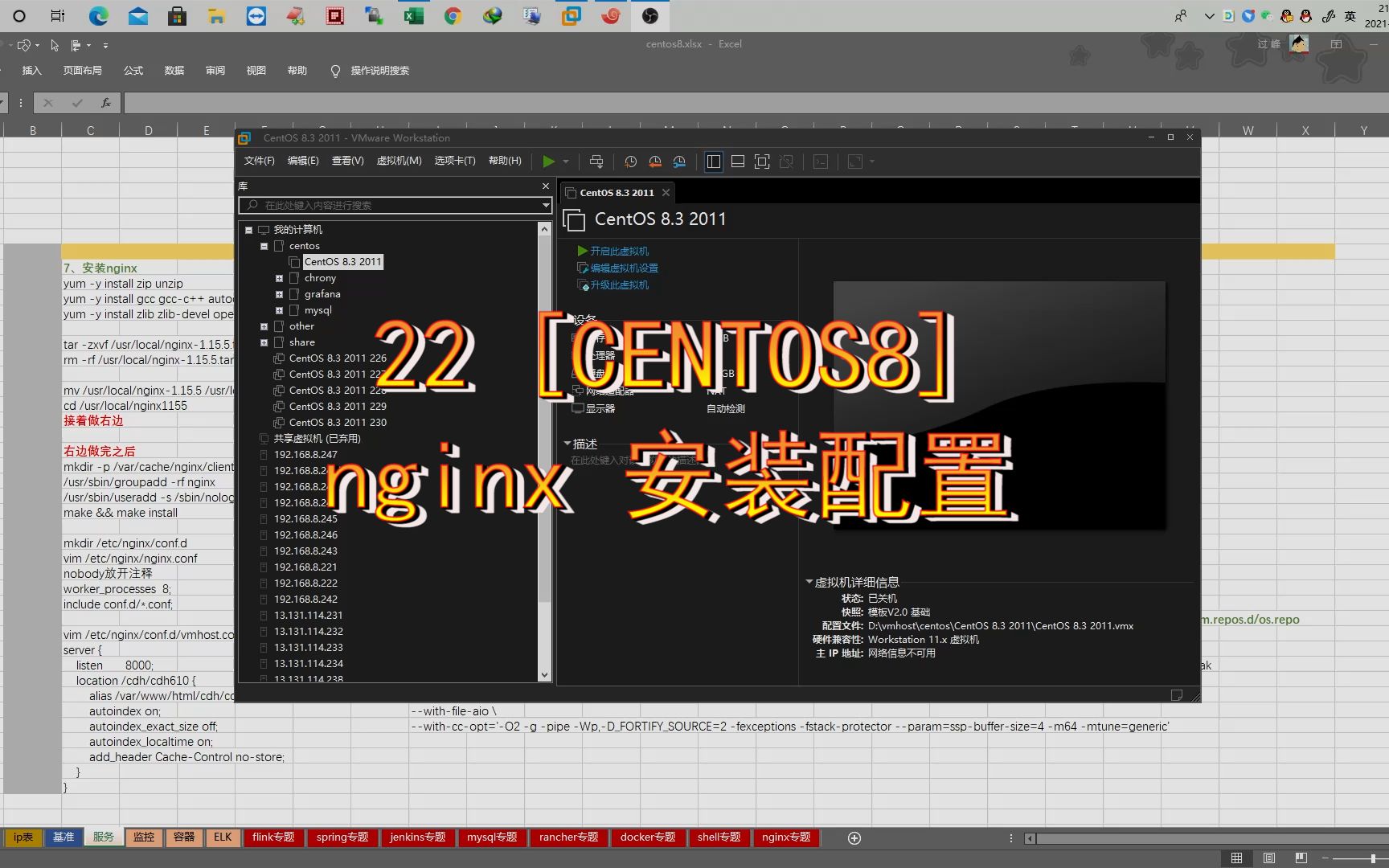Revert the VM to its snapshot

[654, 162]
